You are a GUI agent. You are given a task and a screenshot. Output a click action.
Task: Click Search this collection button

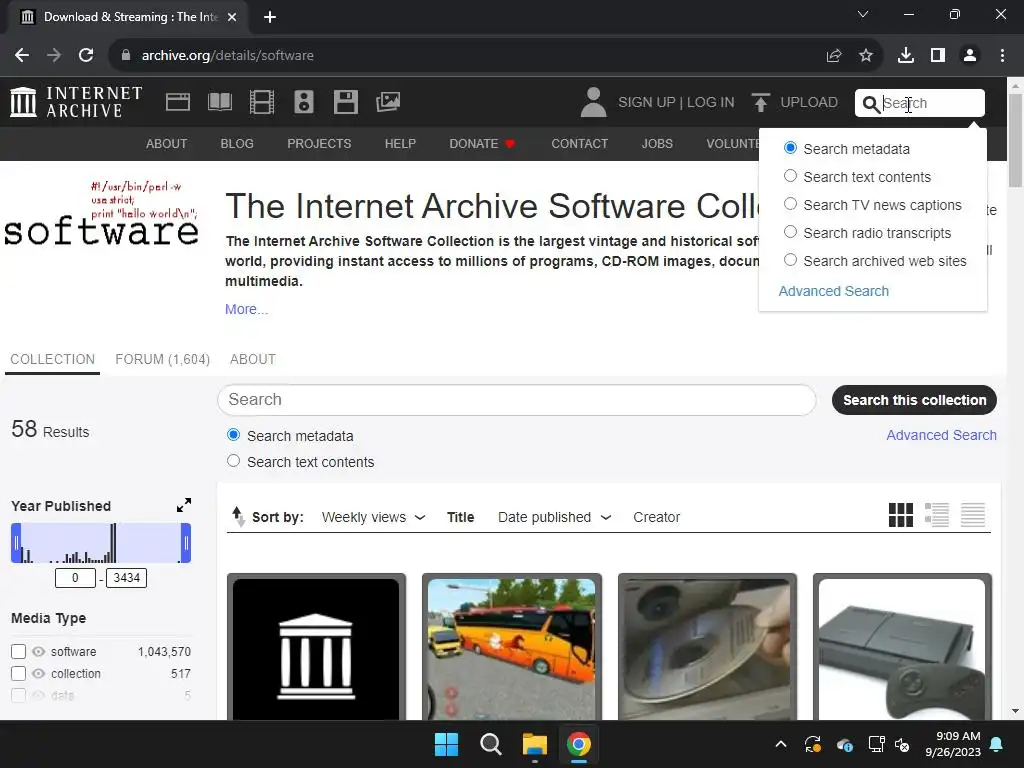coord(914,400)
